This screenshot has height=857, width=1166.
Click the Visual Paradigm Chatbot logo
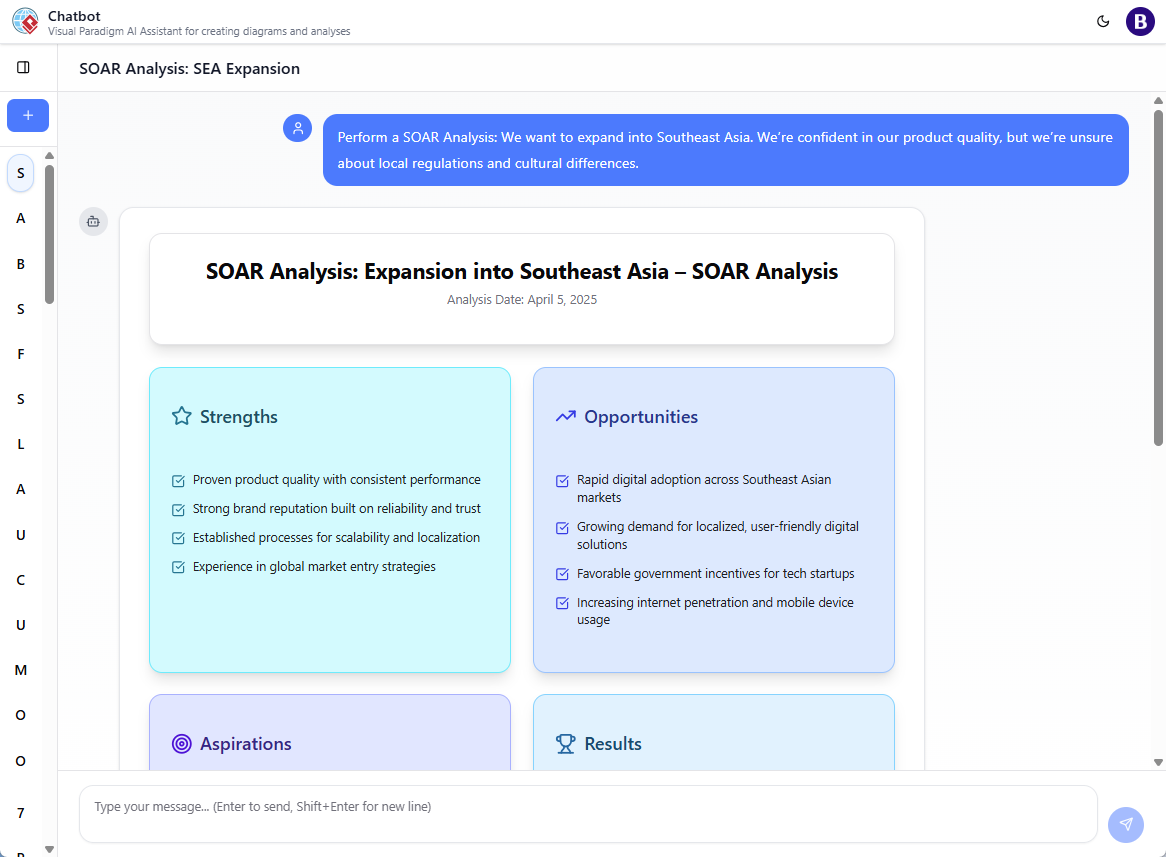click(x=25, y=21)
